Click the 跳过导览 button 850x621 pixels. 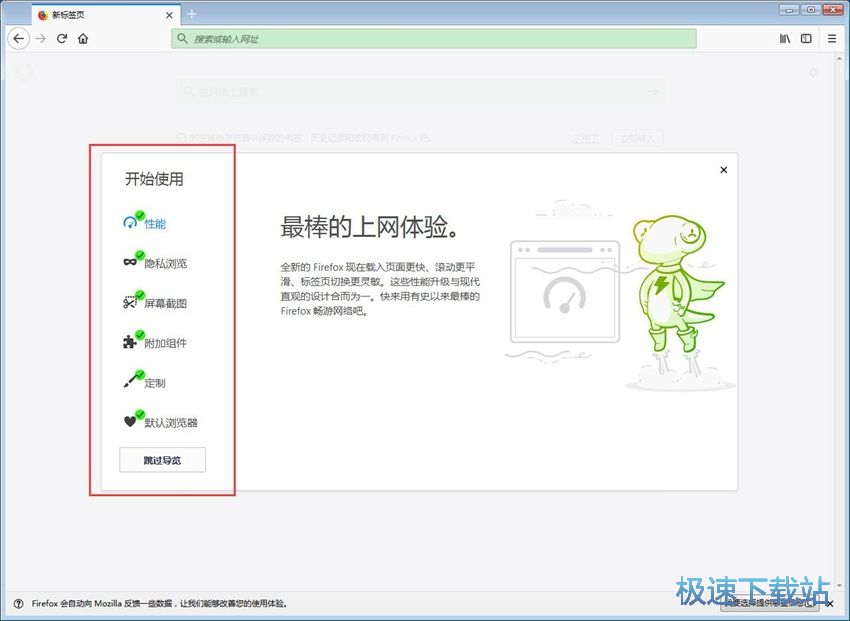click(162, 460)
